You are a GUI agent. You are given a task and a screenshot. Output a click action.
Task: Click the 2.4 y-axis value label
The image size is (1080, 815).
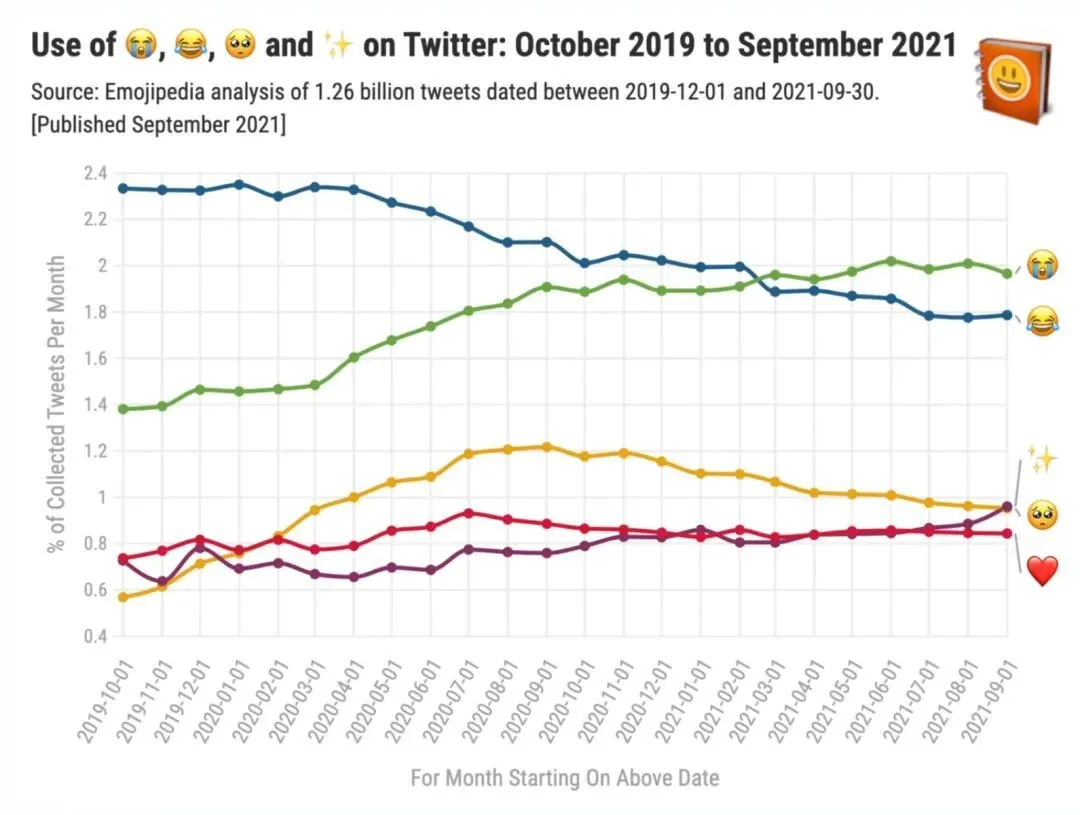click(x=94, y=174)
